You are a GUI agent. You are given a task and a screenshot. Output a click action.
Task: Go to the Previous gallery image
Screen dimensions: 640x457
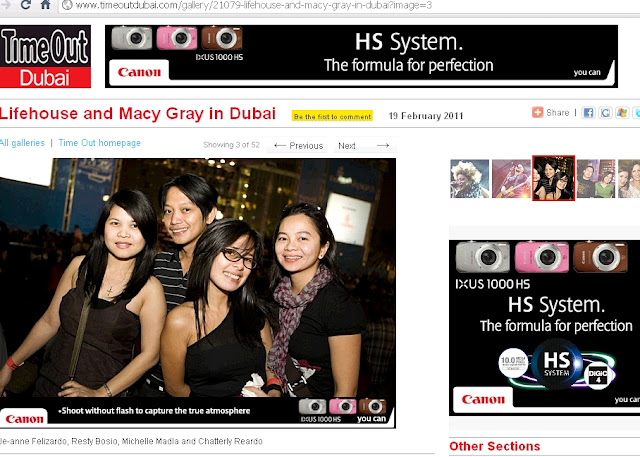pyautogui.click(x=298, y=146)
